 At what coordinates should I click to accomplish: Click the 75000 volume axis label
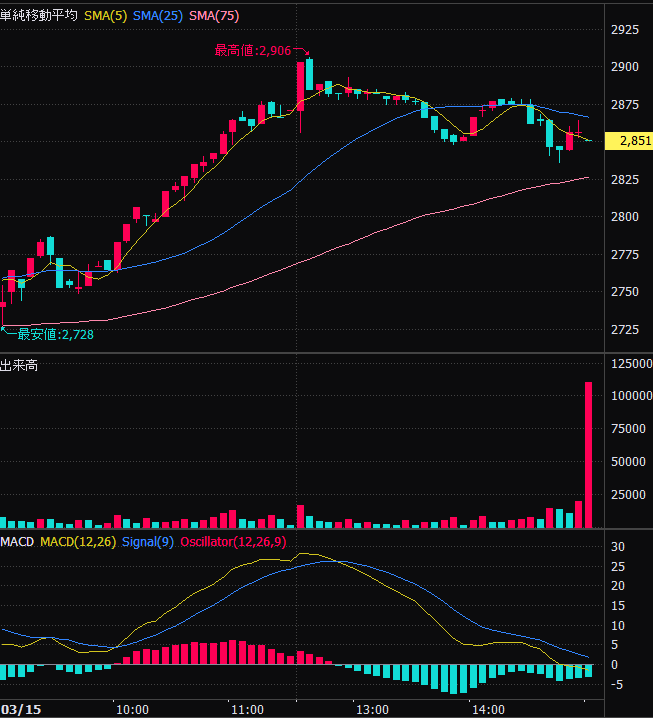pyautogui.click(x=628, y=429)
